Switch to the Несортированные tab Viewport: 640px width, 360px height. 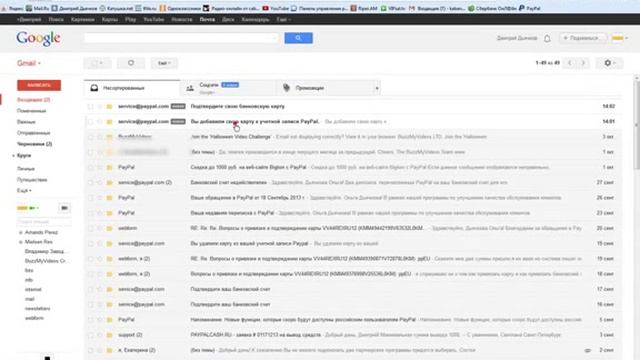tap(132, 88)
